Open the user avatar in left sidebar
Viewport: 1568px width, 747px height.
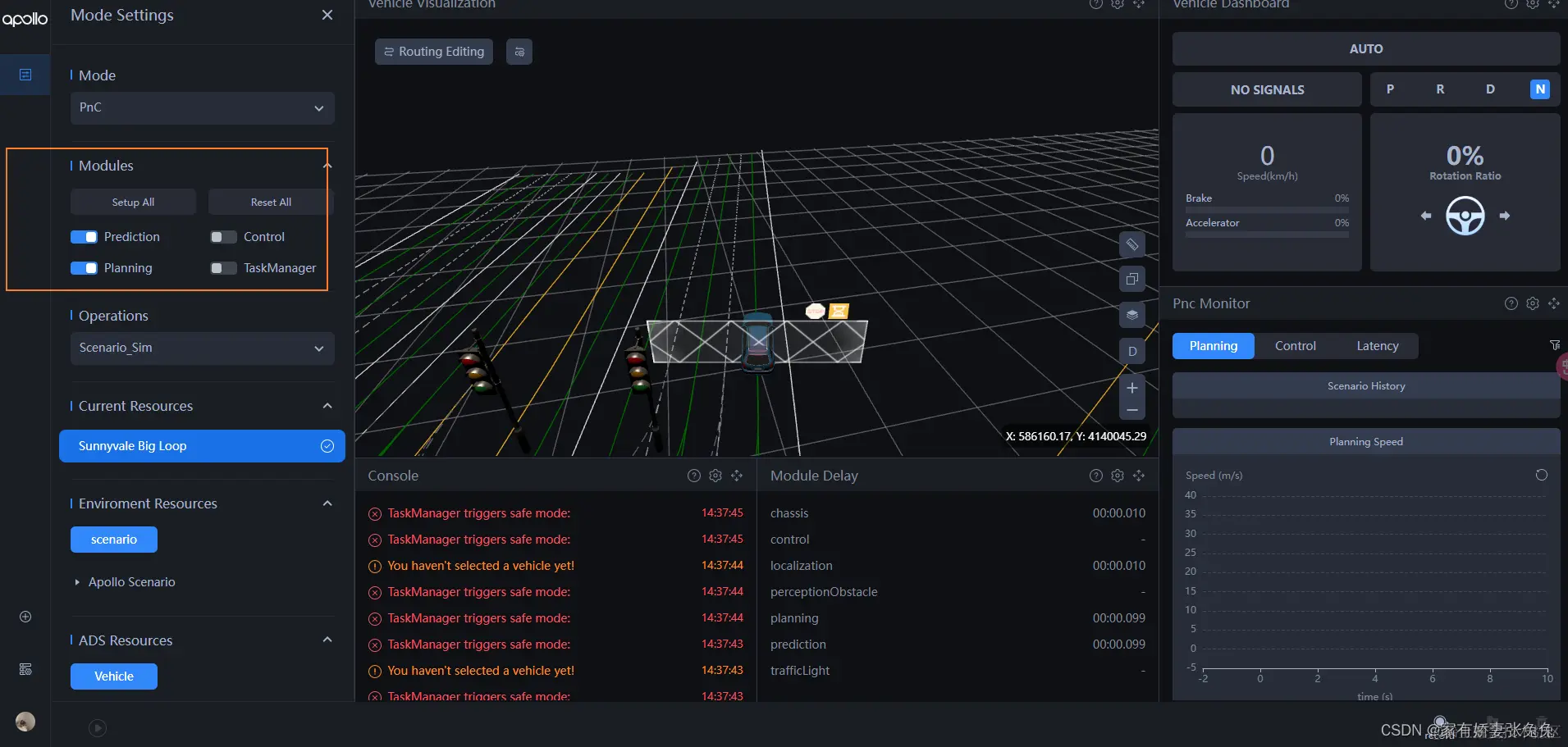[x=25, y=722]
